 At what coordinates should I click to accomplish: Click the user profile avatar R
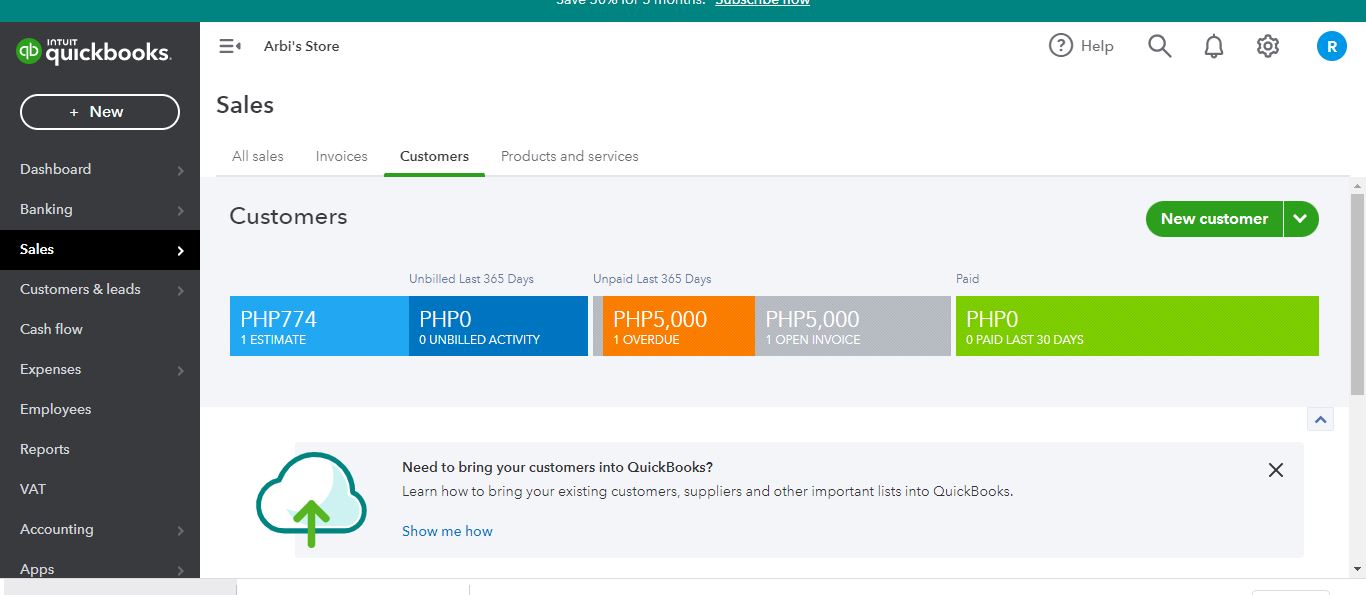coord(1332,46)
